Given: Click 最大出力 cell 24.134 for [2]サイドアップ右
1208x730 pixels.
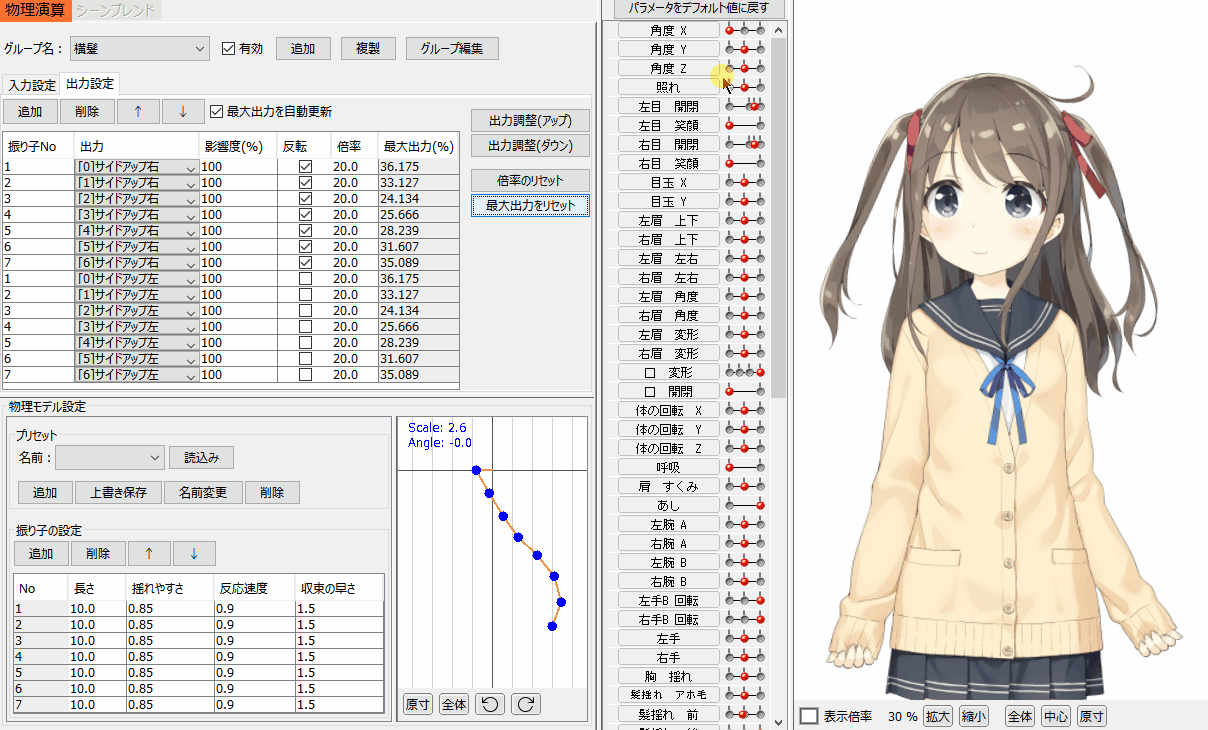Looking at the screenshot, I should pos(418,199).
